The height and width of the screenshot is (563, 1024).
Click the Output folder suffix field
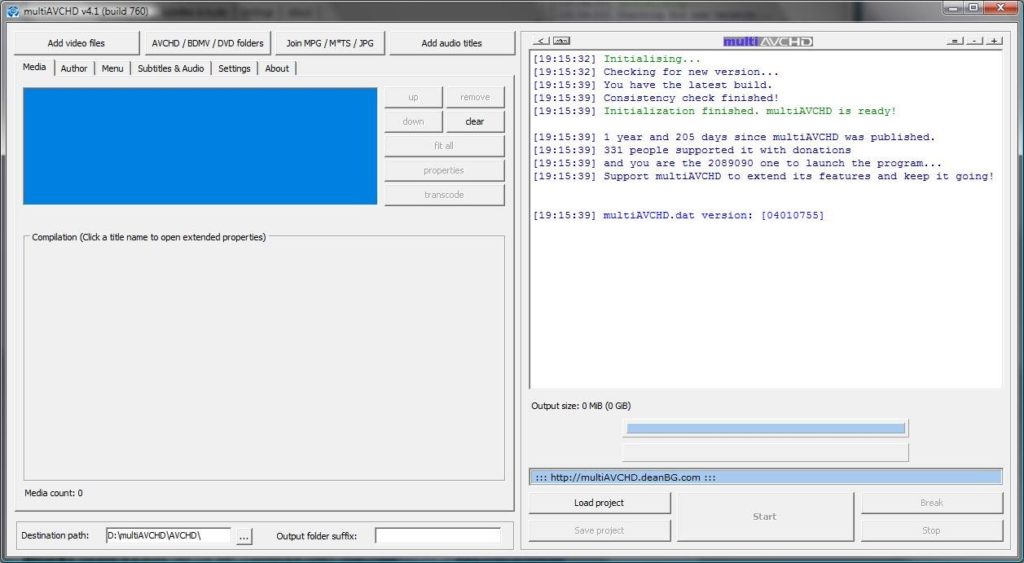point(438,536)
